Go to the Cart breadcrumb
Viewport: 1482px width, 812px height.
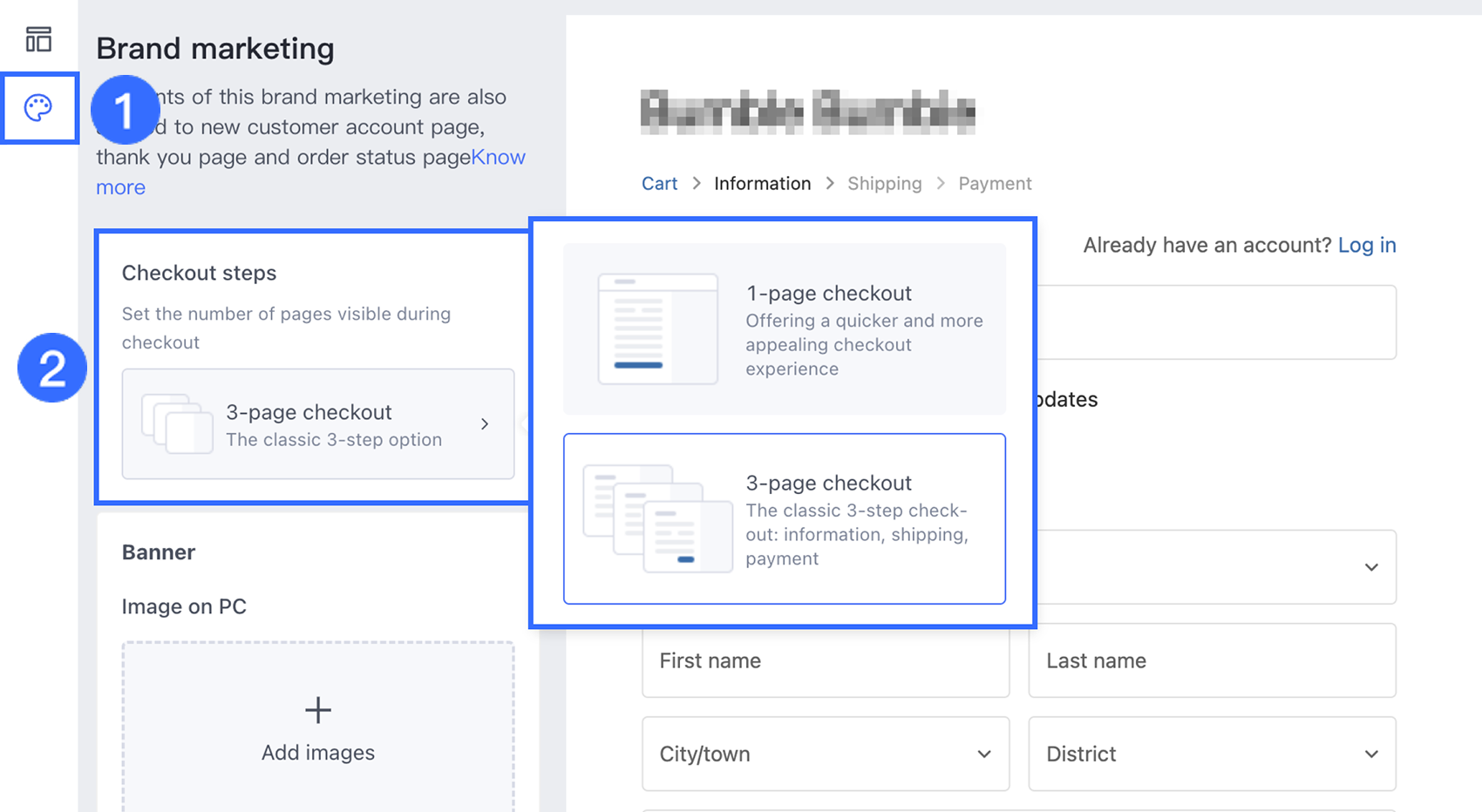point(659,184)
